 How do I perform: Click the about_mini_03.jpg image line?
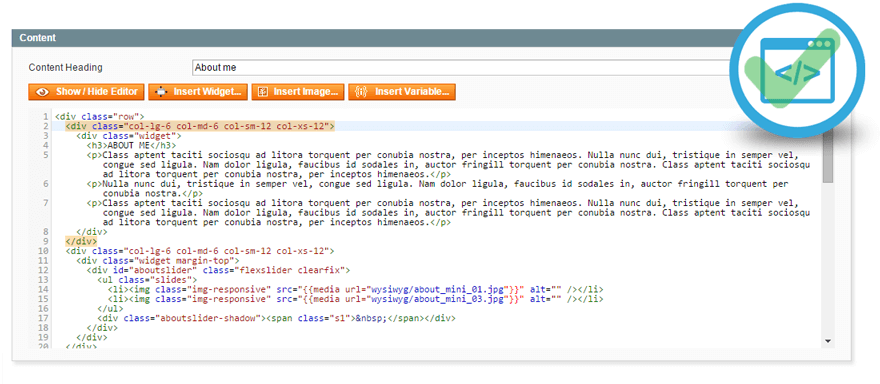click(x=356, y=298)
